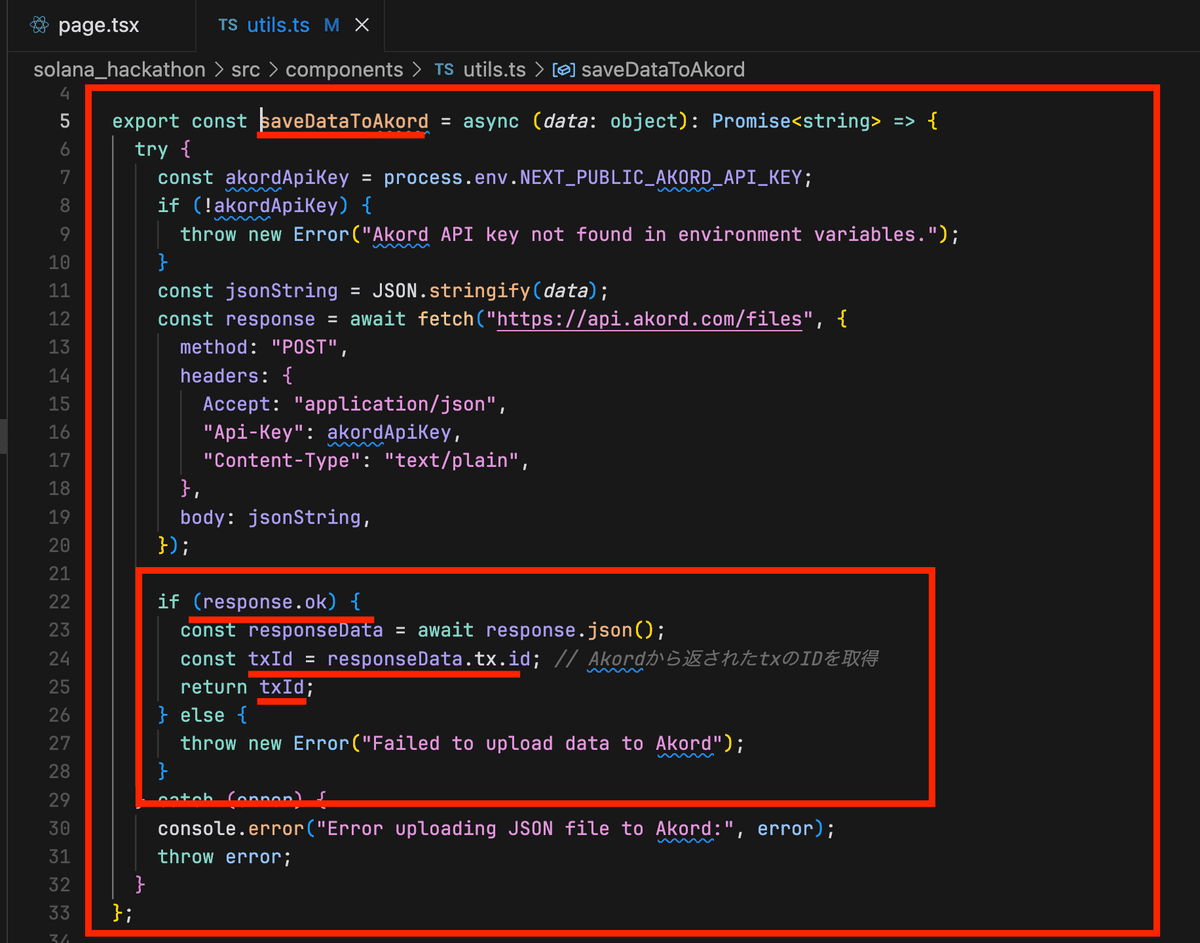This screenshot has width=1200, height=943.
Task: Click the TS icon on utils.ts tab
Action: 228,25
